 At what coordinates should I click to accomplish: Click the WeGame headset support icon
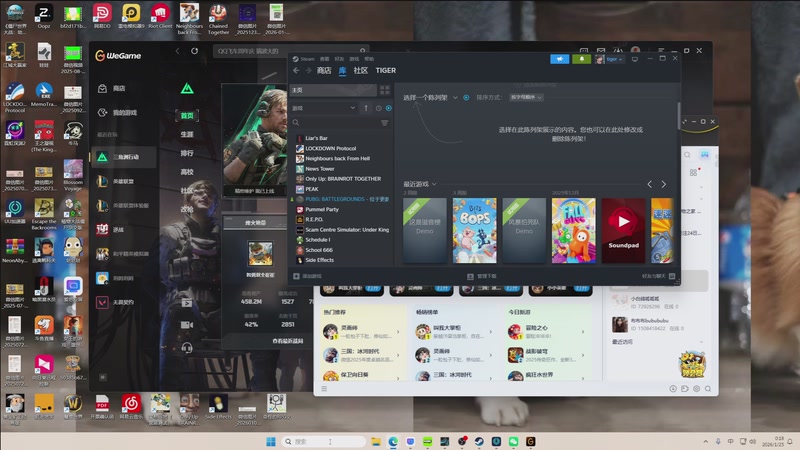tap(187, 348)
